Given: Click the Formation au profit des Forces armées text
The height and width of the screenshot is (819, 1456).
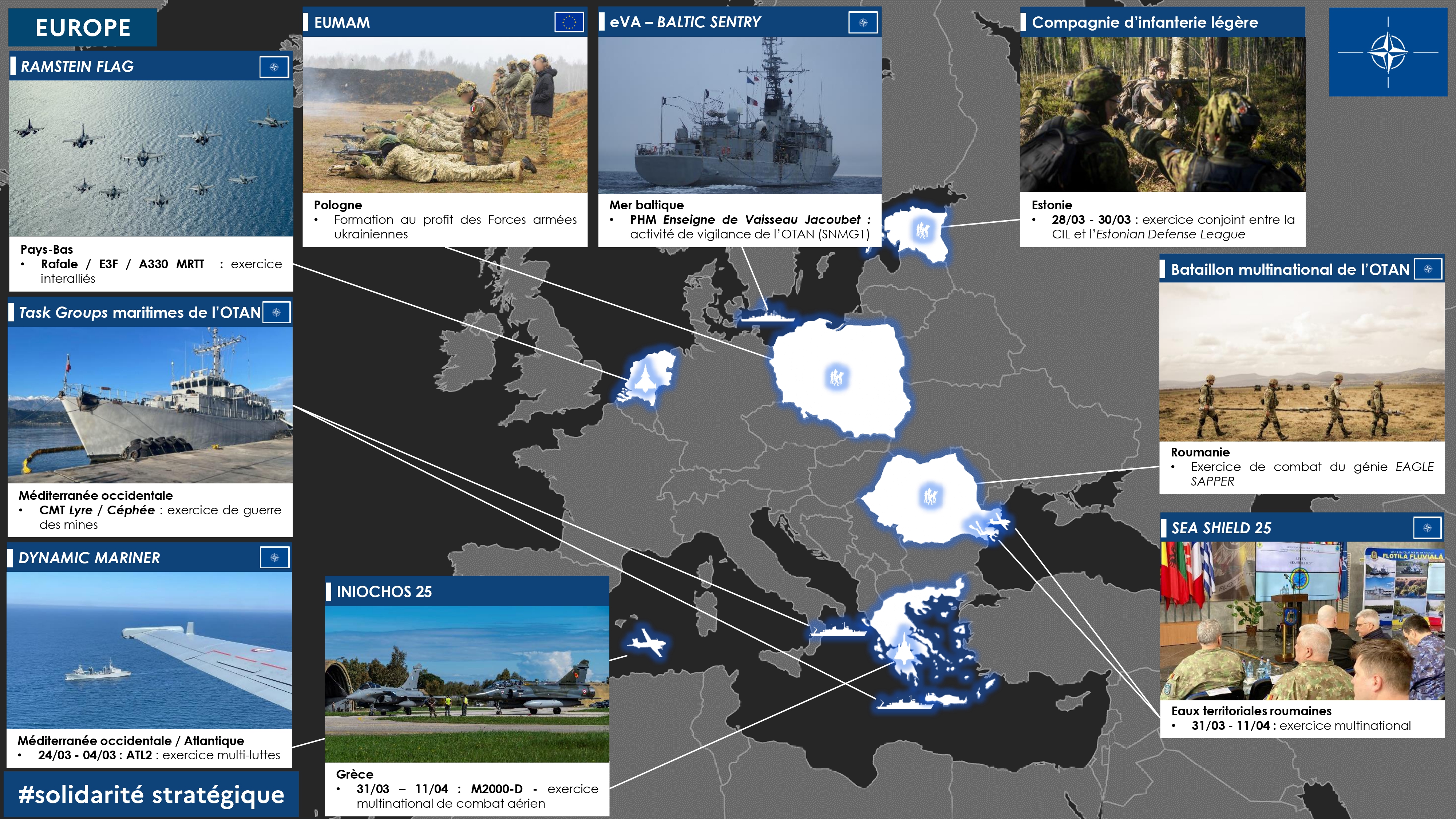Looking at the screenshot, I should [x=455, y=227].
